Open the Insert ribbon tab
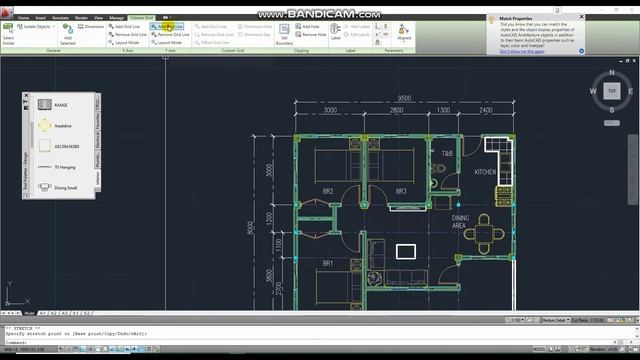640x360 pixels. click(40, 18)
